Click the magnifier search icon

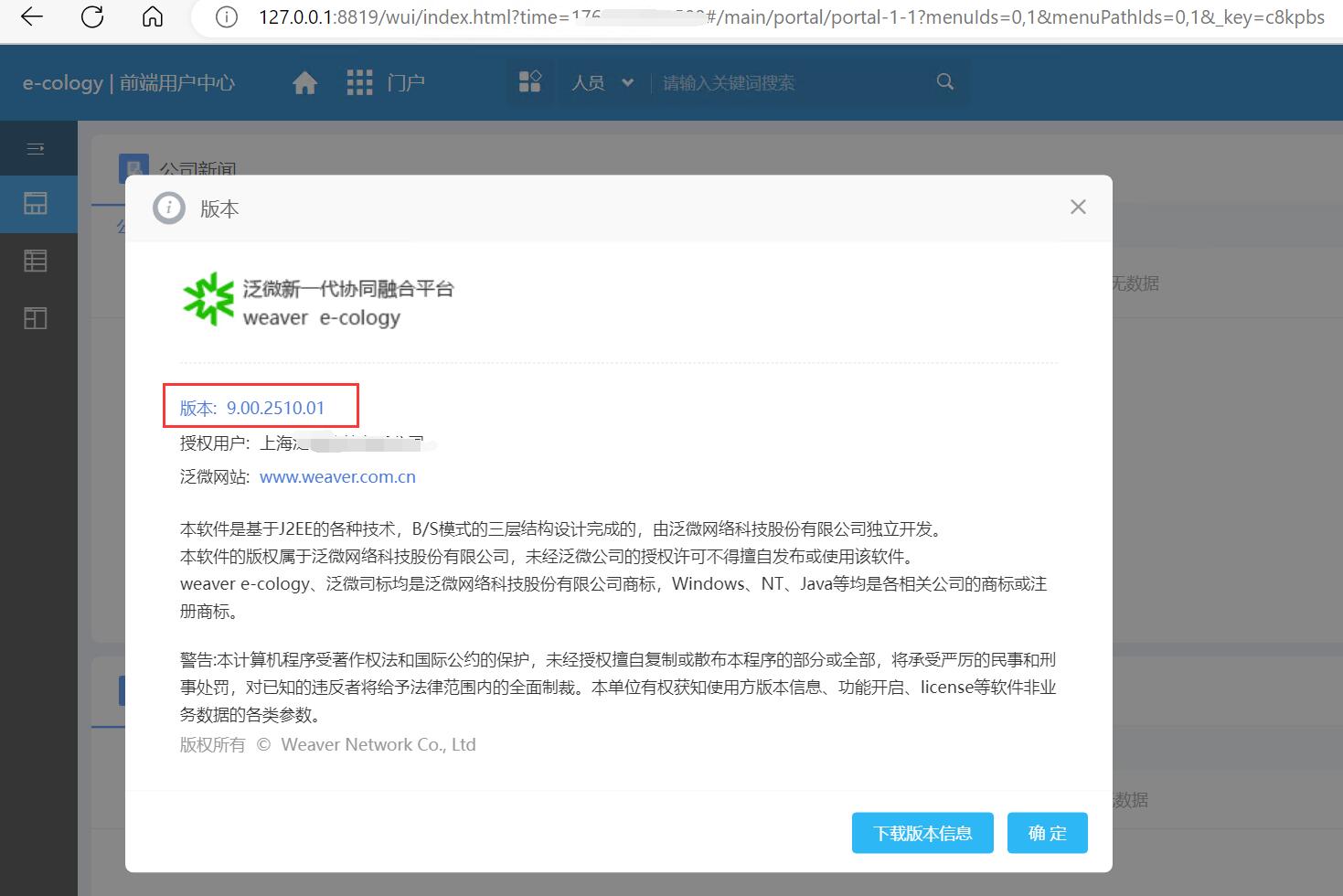point(945,82)
